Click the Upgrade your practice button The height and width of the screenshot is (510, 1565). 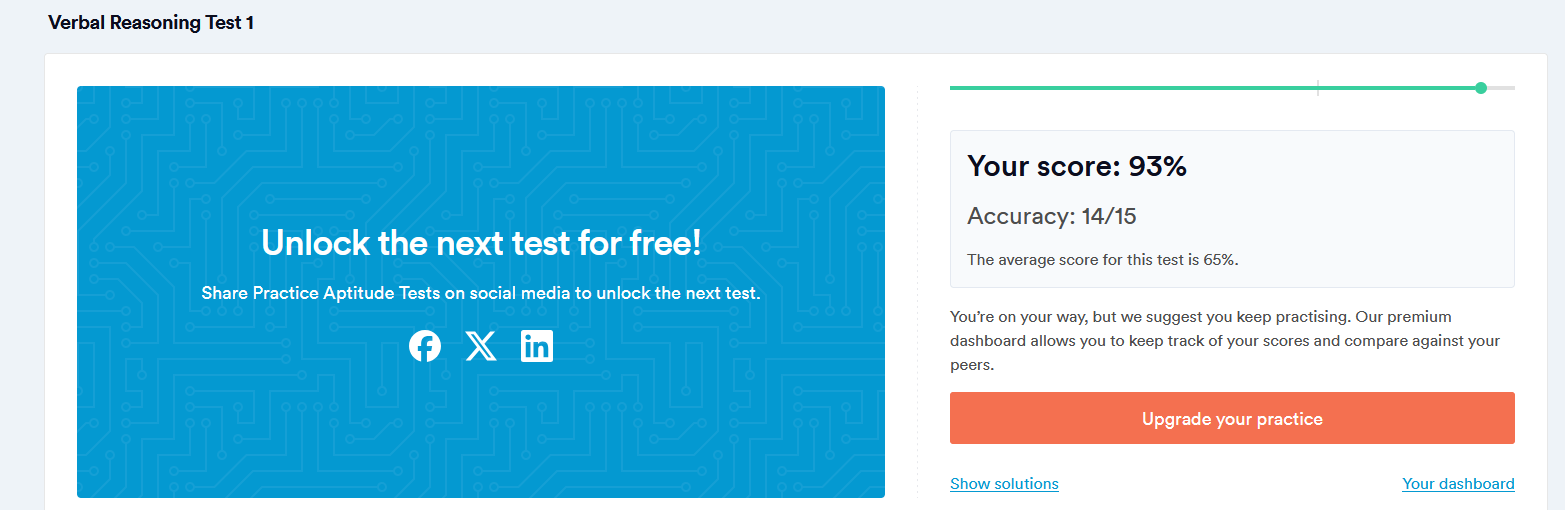(x=1232, y=418)
